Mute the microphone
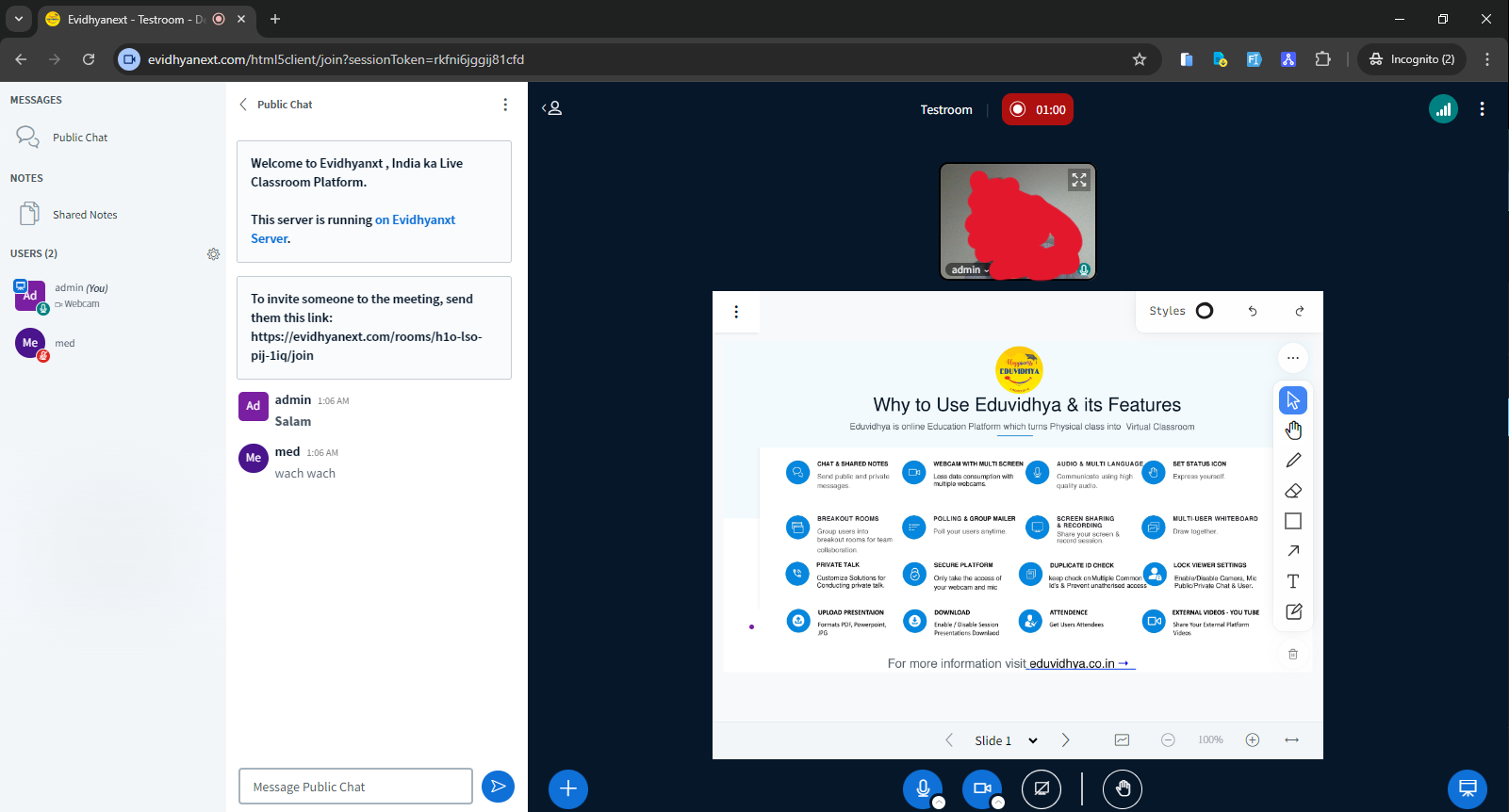The width and height of the screenshot is (1509, 812). (923, 788)
